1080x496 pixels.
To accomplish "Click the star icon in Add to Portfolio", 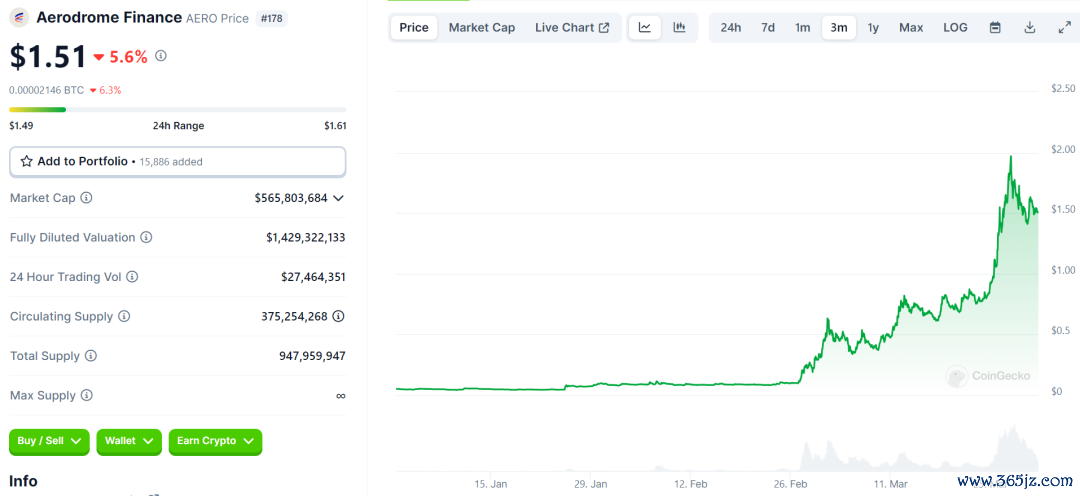I will pos(27,161).
